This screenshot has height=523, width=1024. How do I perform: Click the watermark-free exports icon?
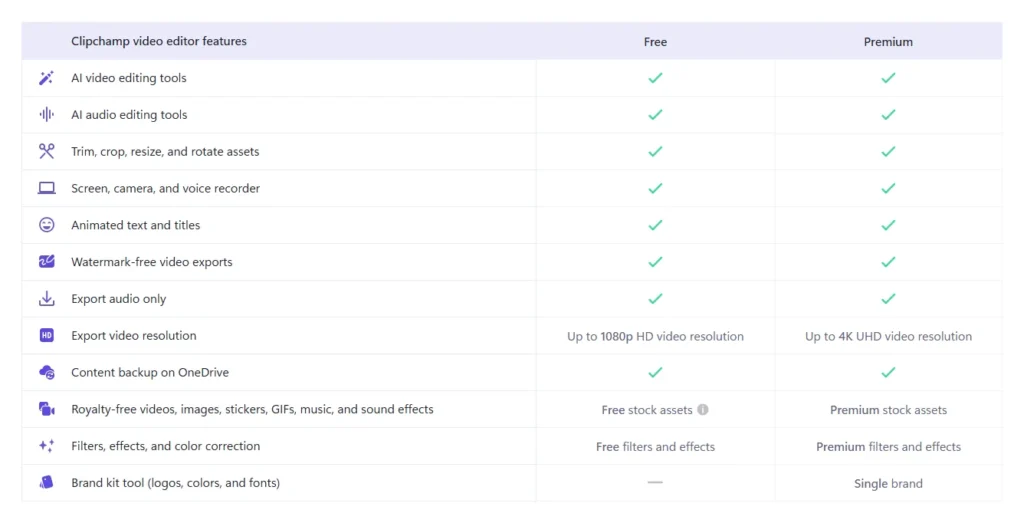pos(46,262)
